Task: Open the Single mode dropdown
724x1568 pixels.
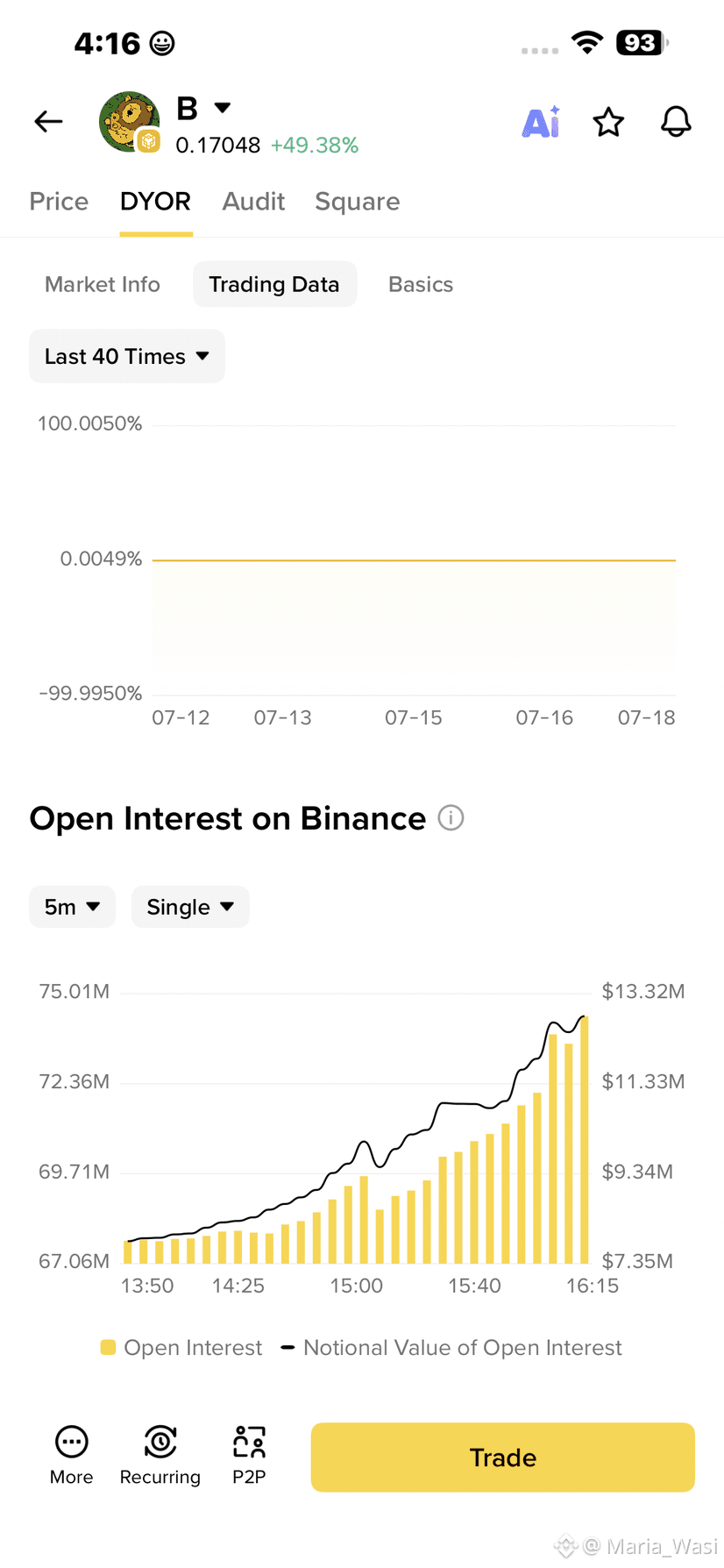Action: [190, 907]
